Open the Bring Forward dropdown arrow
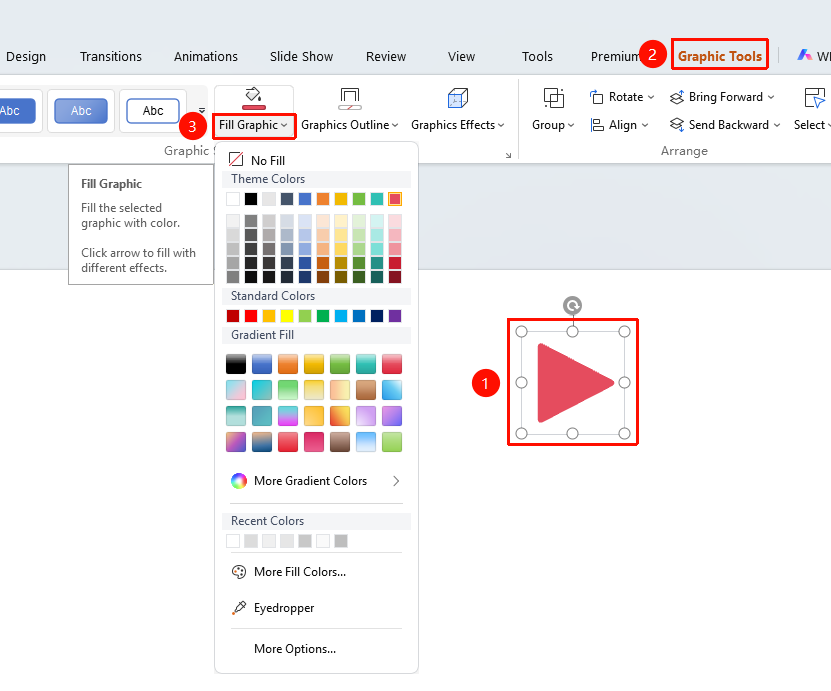 pyautogui.click(x=771, y=97)
